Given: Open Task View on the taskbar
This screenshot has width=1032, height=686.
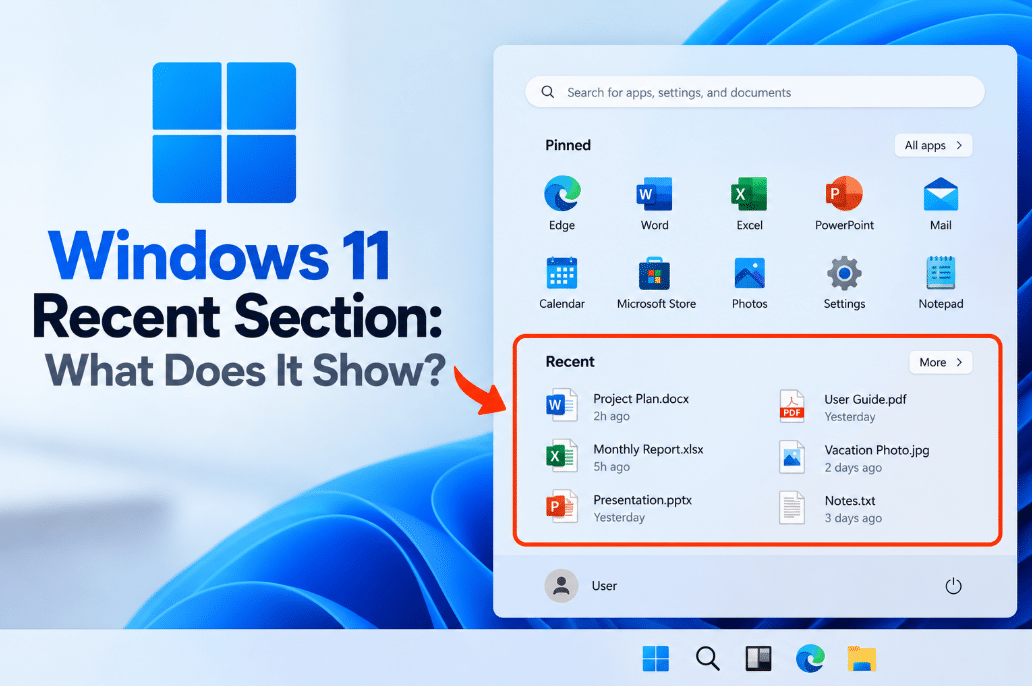Looking at the screenshot, I should click(758, 658).
